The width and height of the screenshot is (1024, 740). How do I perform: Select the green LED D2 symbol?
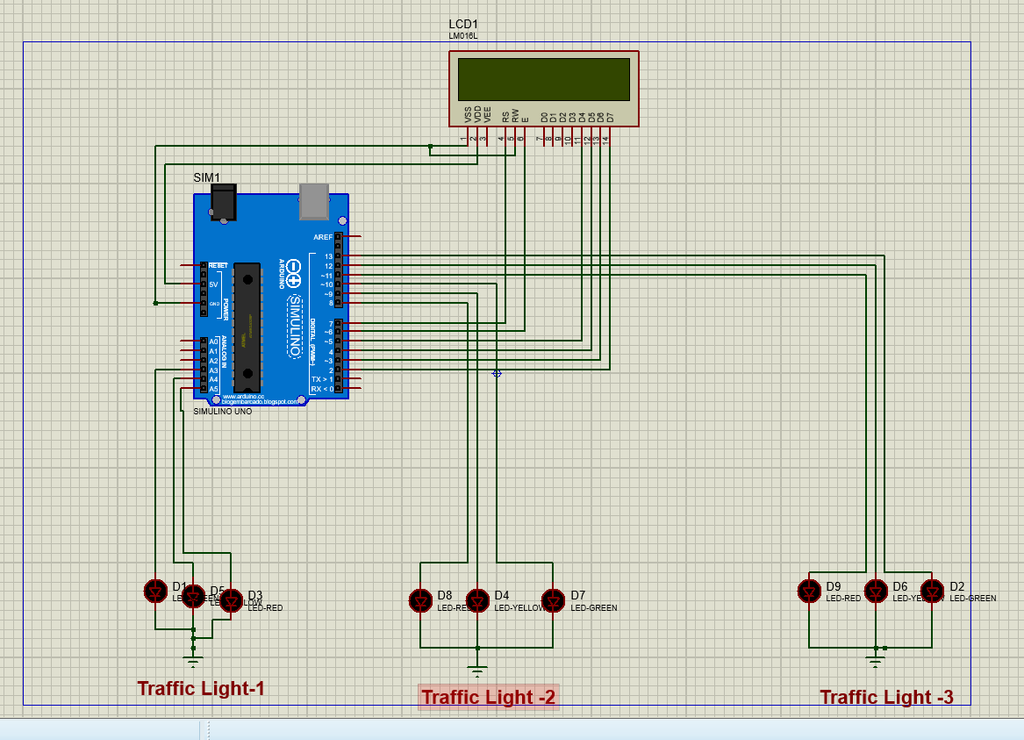[x=932, y=591]
